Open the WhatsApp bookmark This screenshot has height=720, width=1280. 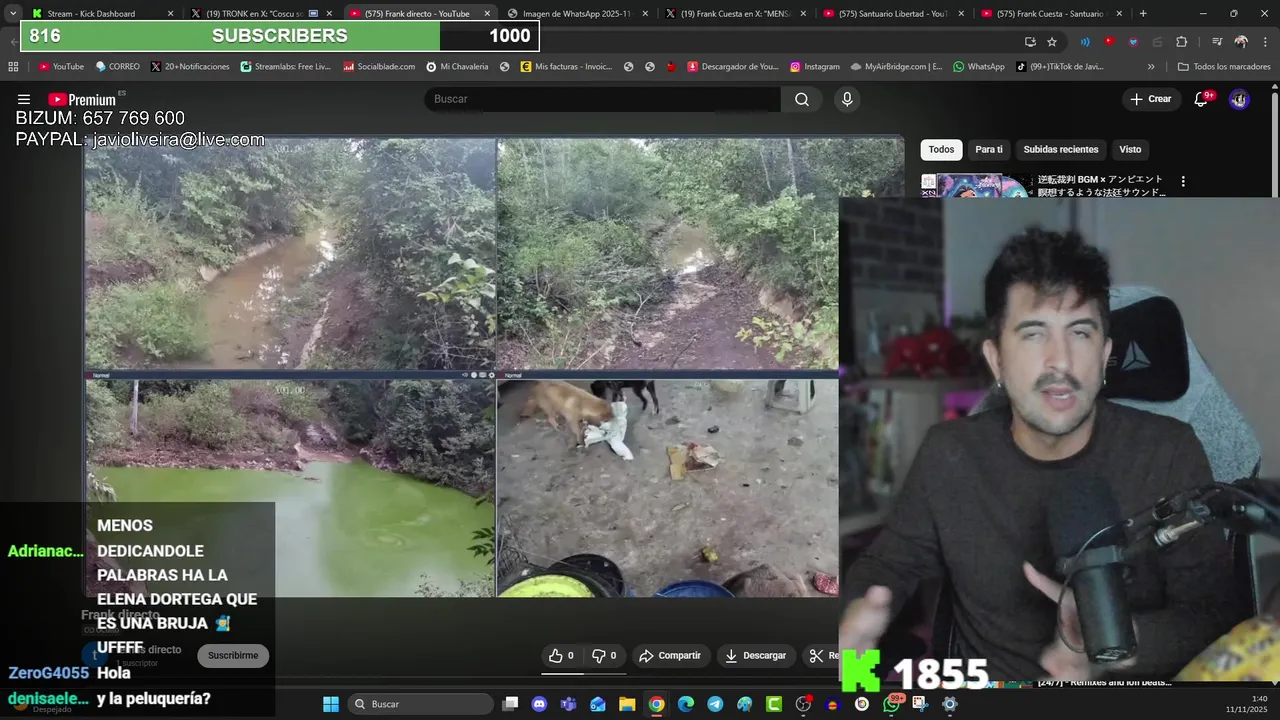tap(978, 67)
